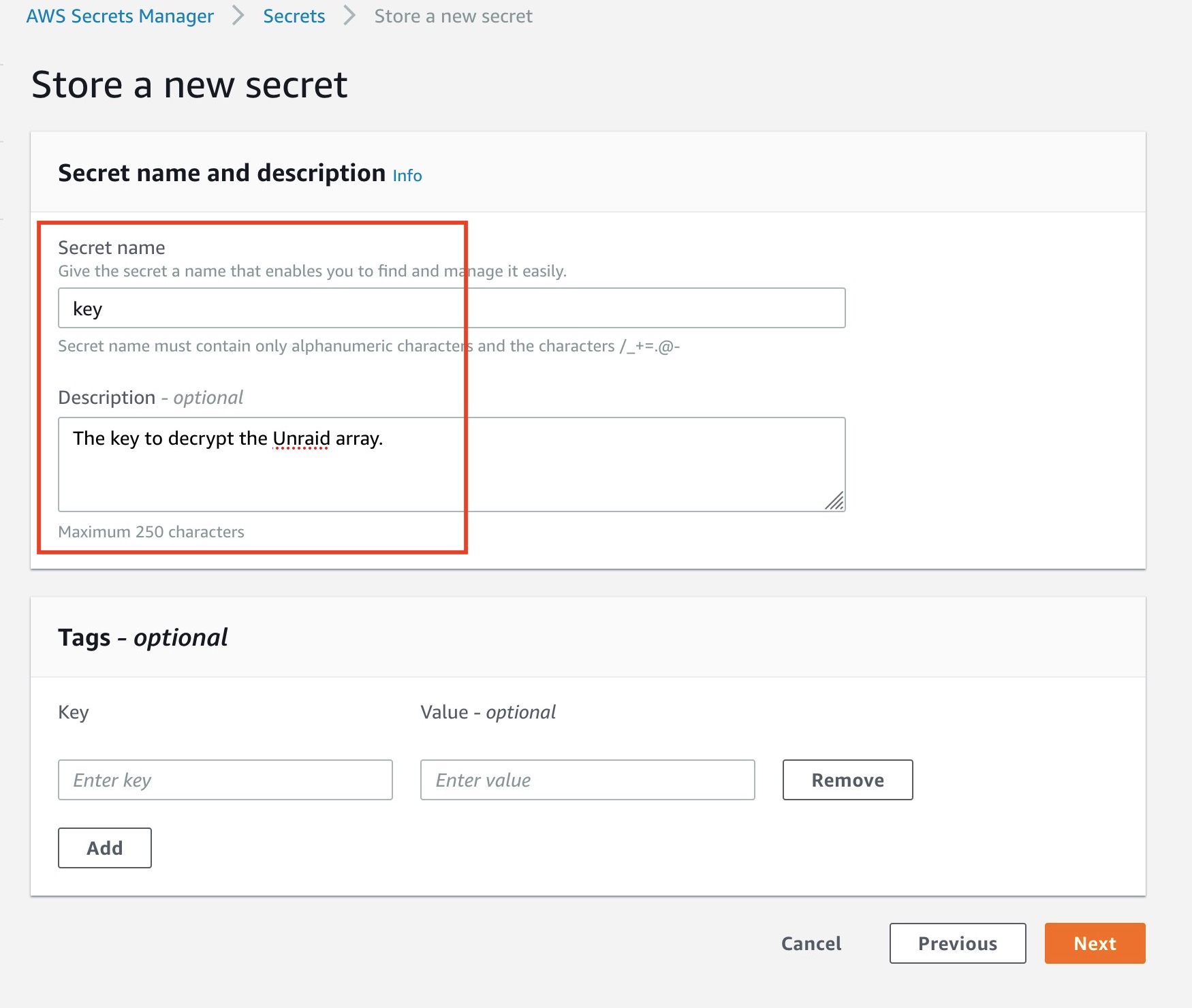The width and height of the screenshot is (1192, 1008).
Task: Focus the Secret name input containing key
Action: [451, 309]
